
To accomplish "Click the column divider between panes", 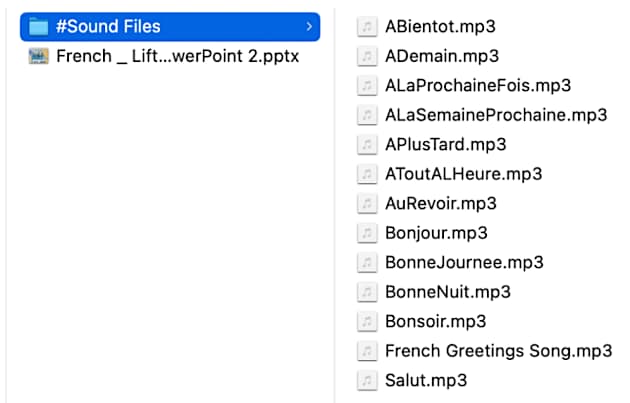I will tap(333, 200).
